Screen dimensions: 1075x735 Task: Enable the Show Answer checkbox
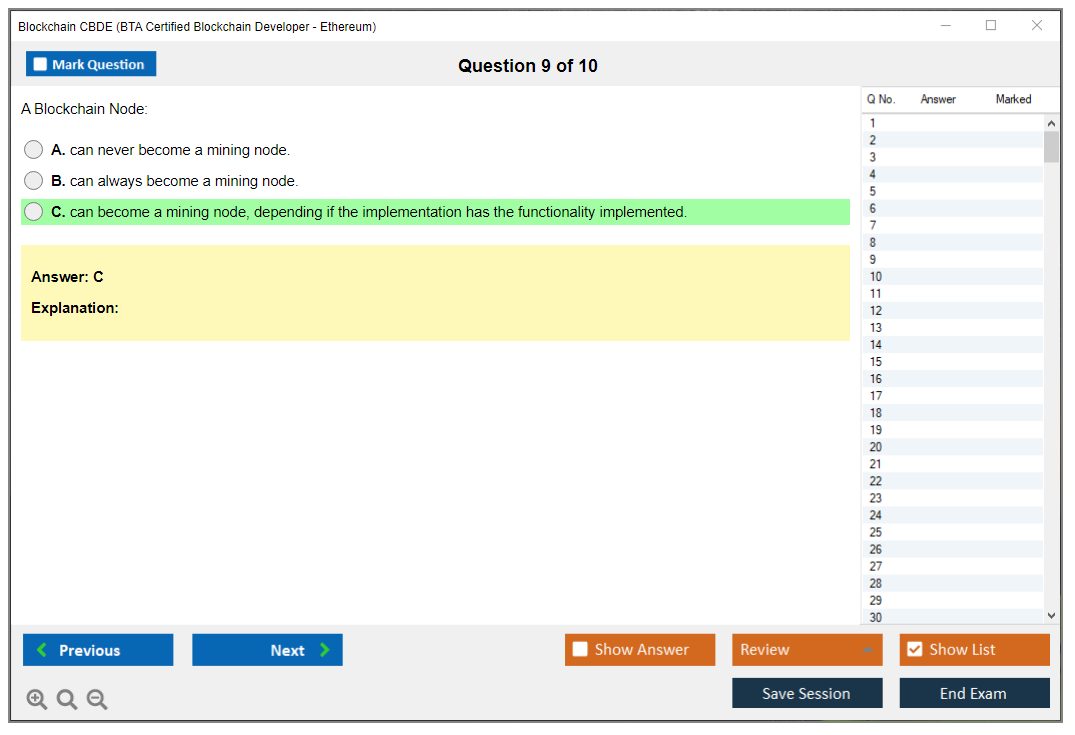click(x=580, y=650)
